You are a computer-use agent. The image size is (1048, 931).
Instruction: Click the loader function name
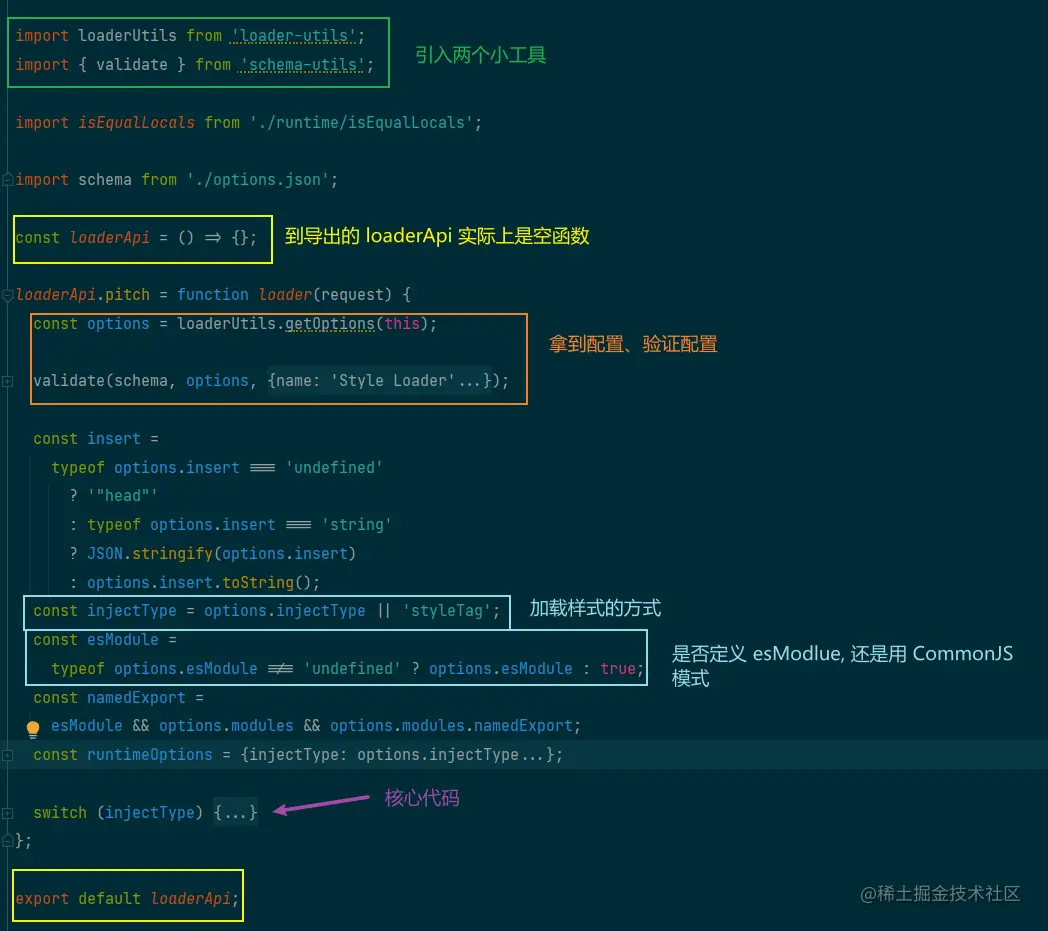(x=285, y=295)
